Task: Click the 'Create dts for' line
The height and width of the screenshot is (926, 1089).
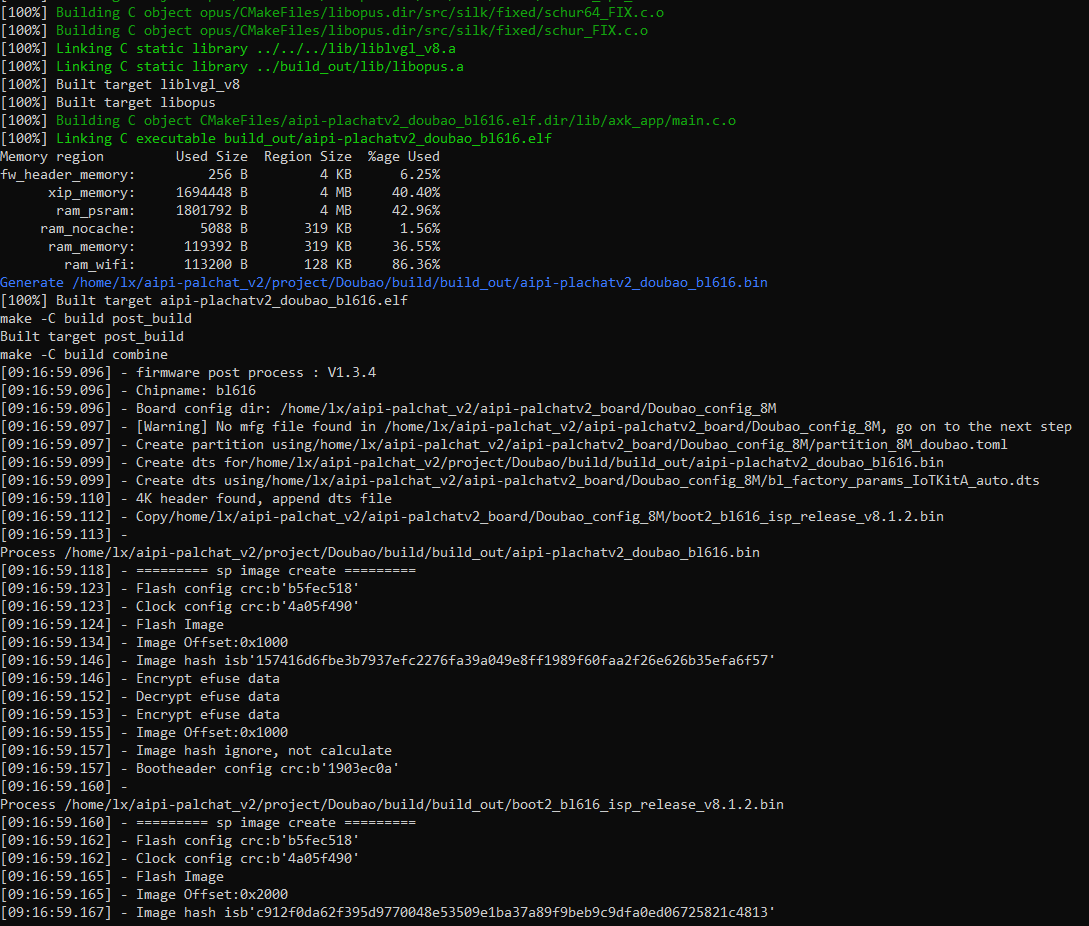Action: tap(472, 463)
